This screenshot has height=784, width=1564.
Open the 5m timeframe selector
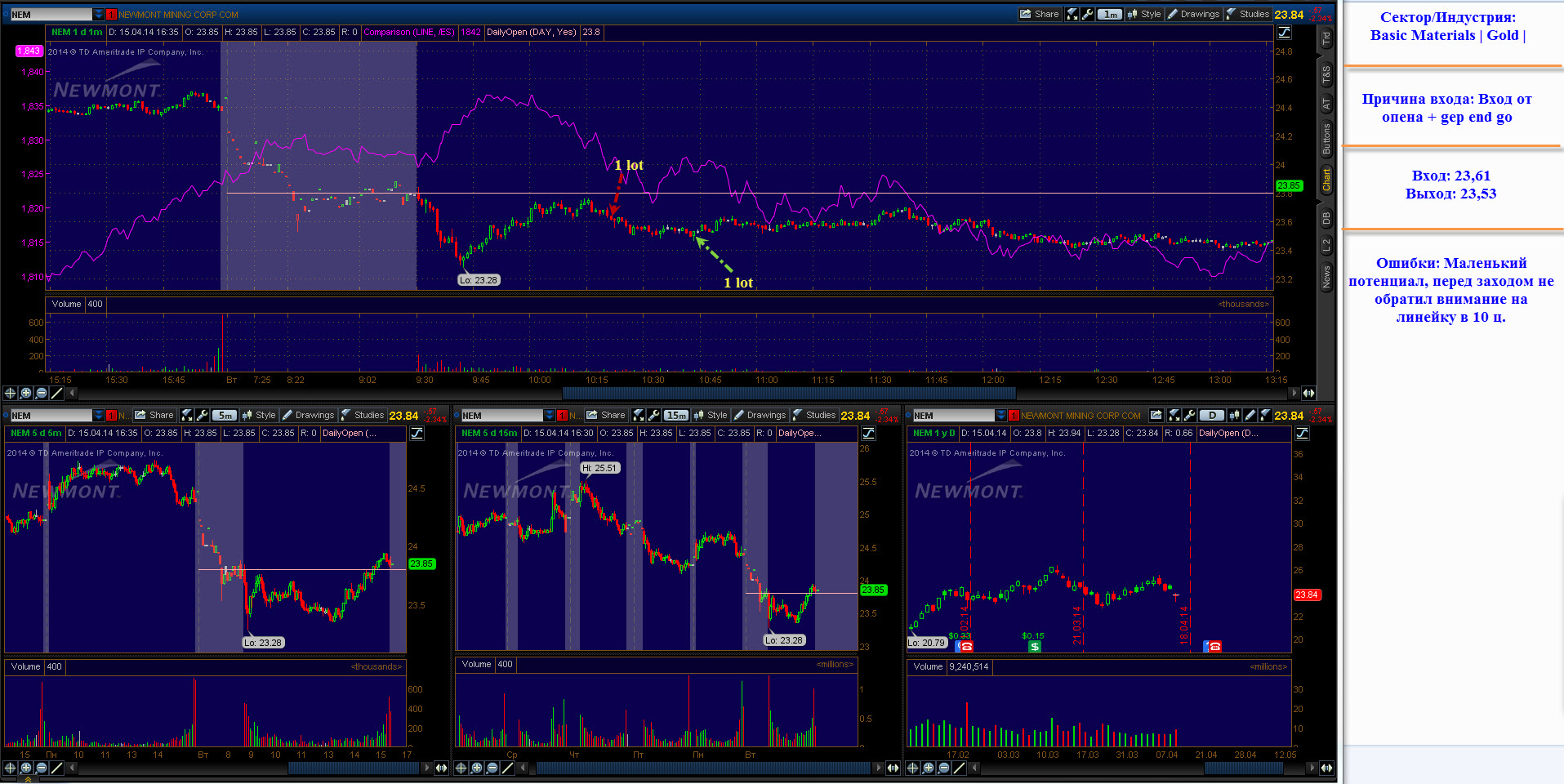click(x=225, y=415)
